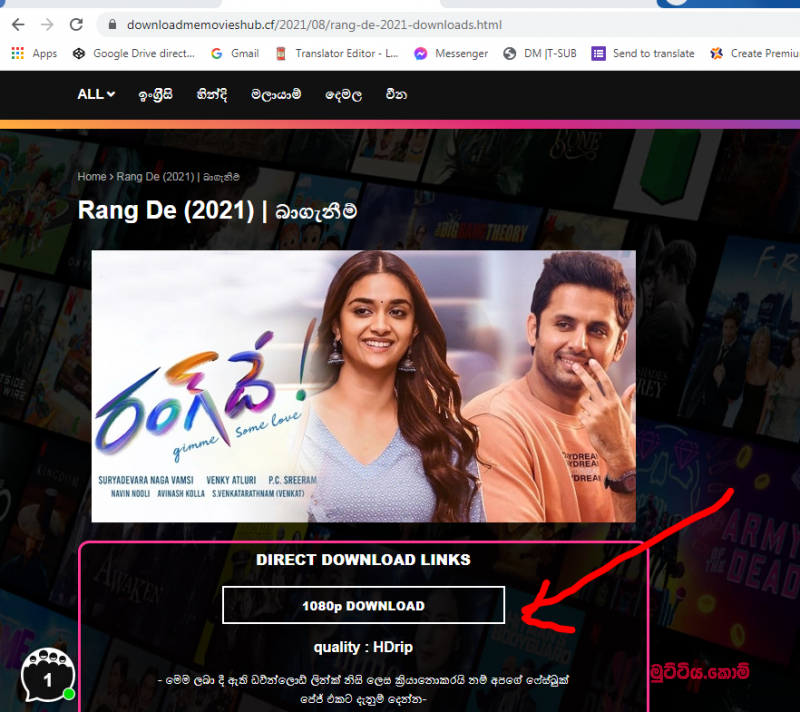Select the quality : HDrip text
800x712 pixels.
[363, 647]
